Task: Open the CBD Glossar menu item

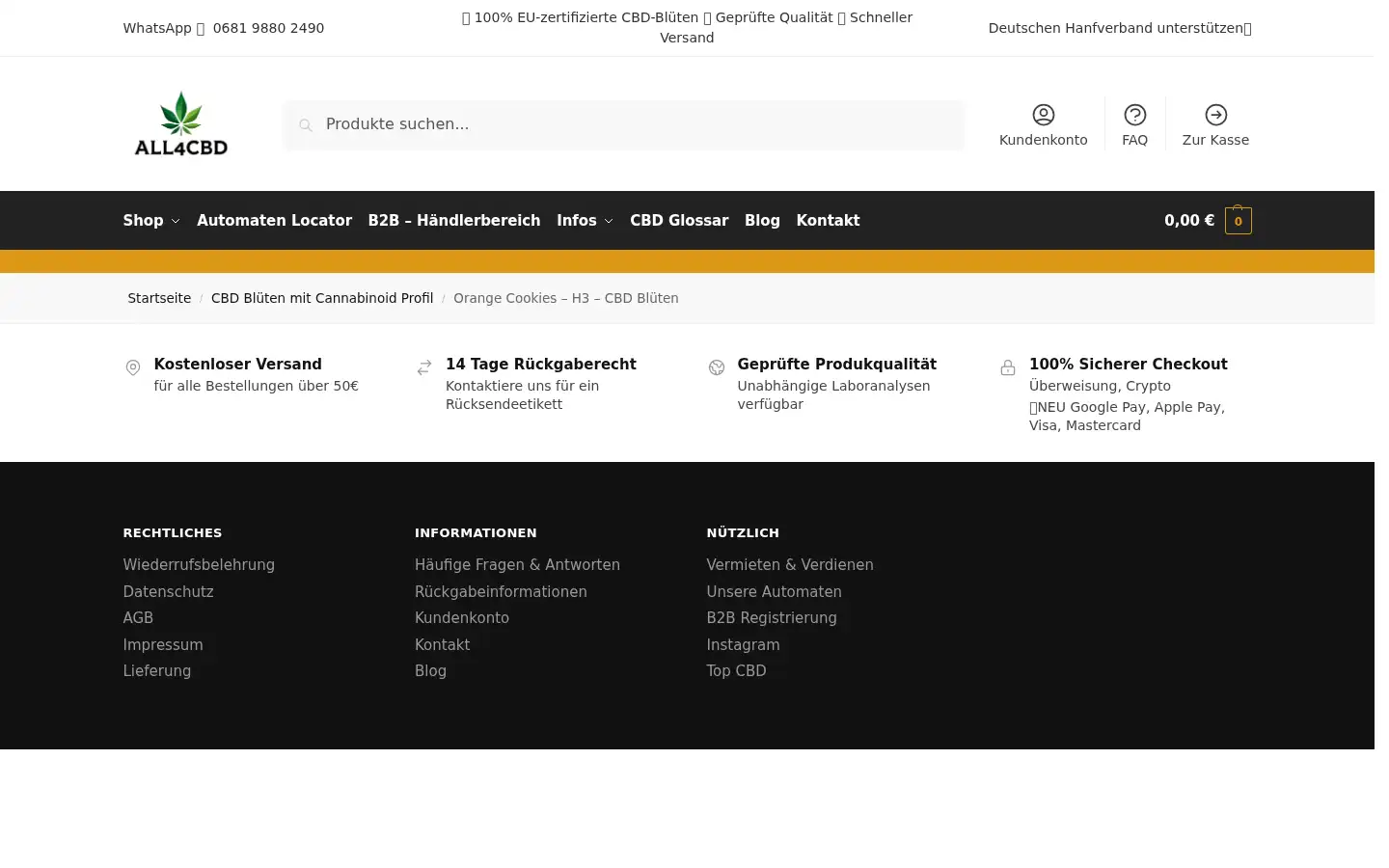Action: [x=679, y=220]
